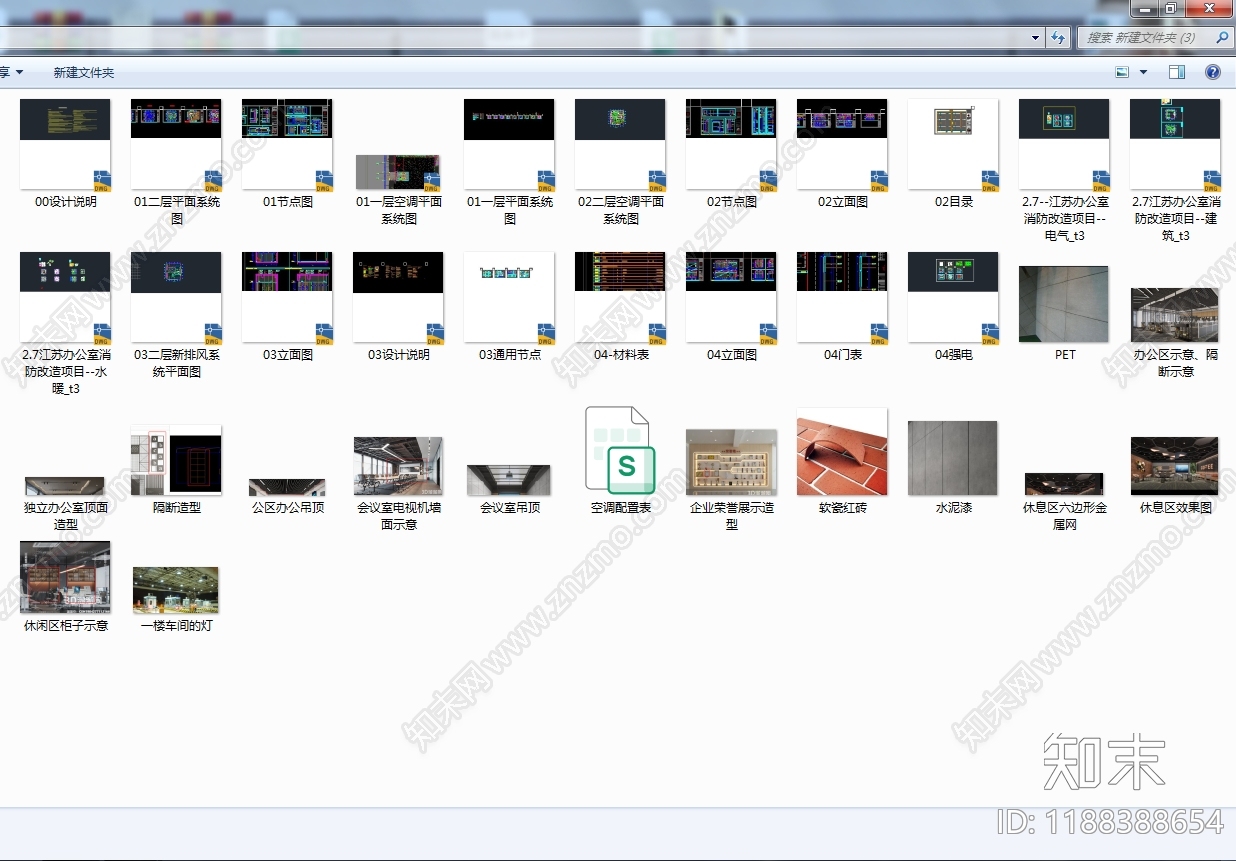Select the 01节点图 DWG file icon
The image size is (1236, 861).
click(287, 144)
